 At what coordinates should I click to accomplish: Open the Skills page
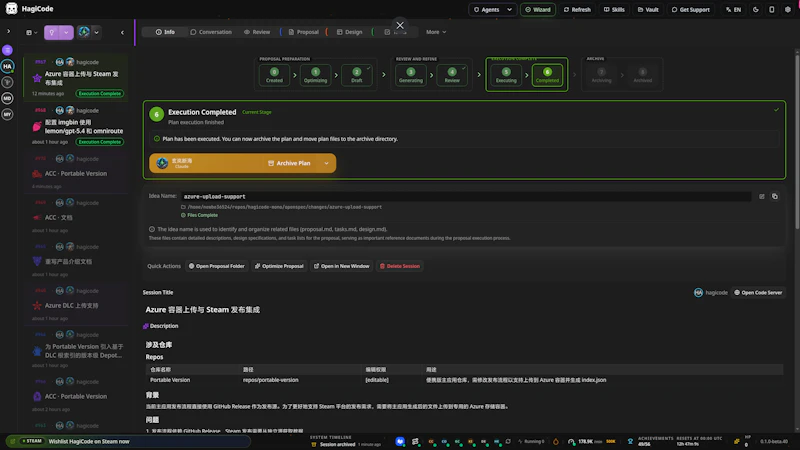click(614, 9)
